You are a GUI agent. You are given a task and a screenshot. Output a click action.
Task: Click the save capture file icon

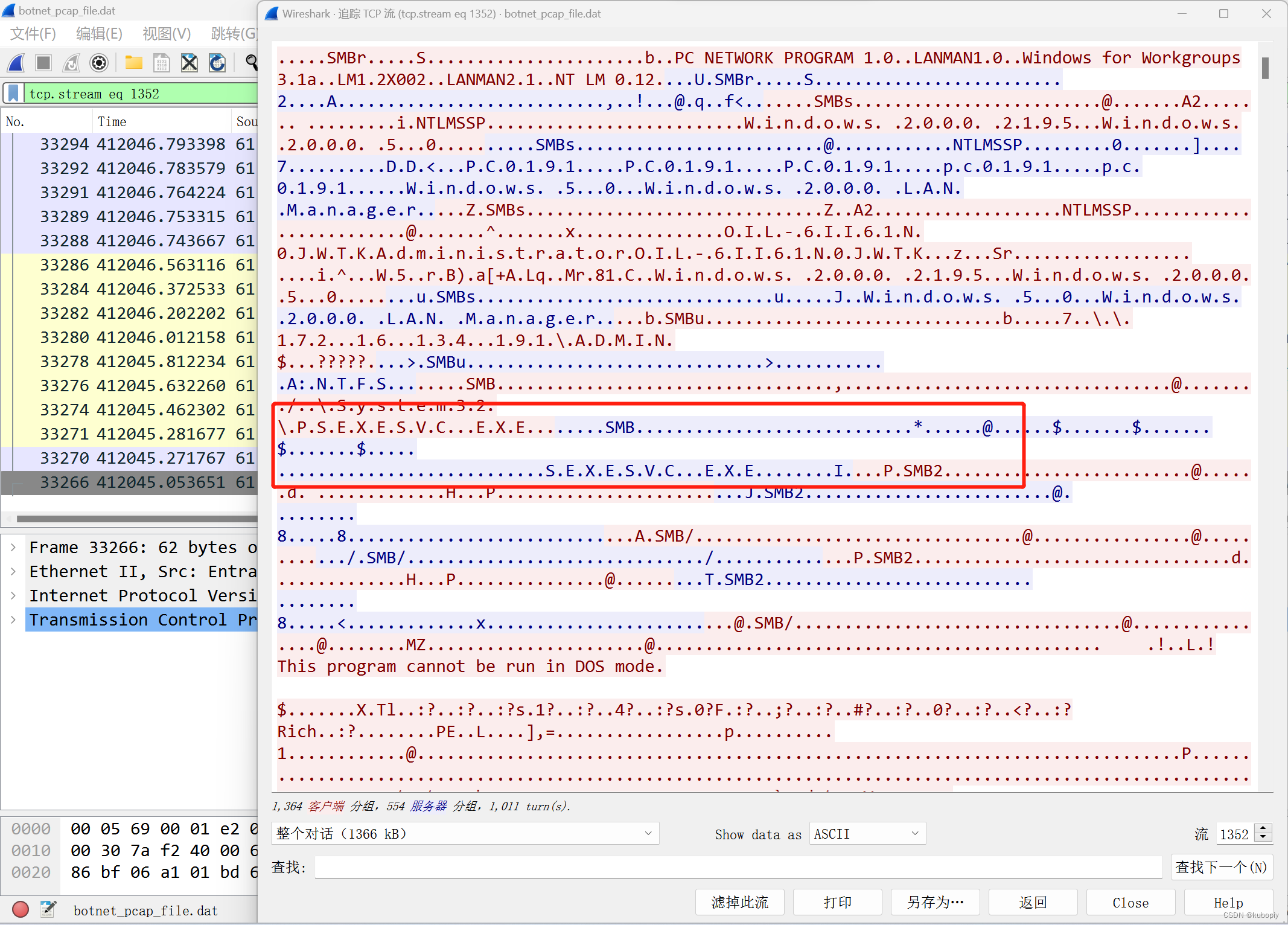click(161, 63)
